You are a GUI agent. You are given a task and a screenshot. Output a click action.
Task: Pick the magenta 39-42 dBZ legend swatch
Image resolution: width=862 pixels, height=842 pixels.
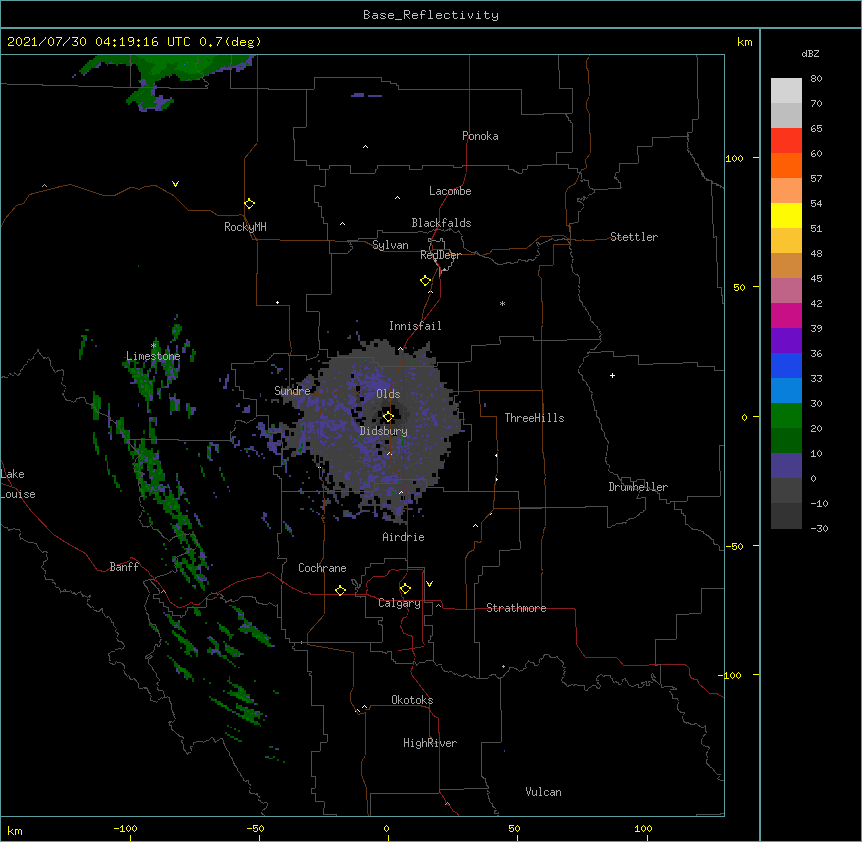[786, 315]
